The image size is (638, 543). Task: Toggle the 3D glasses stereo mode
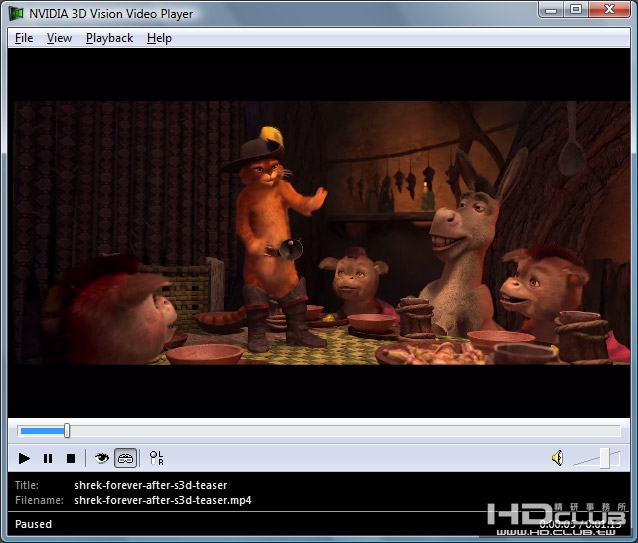(x=125, y=458)
